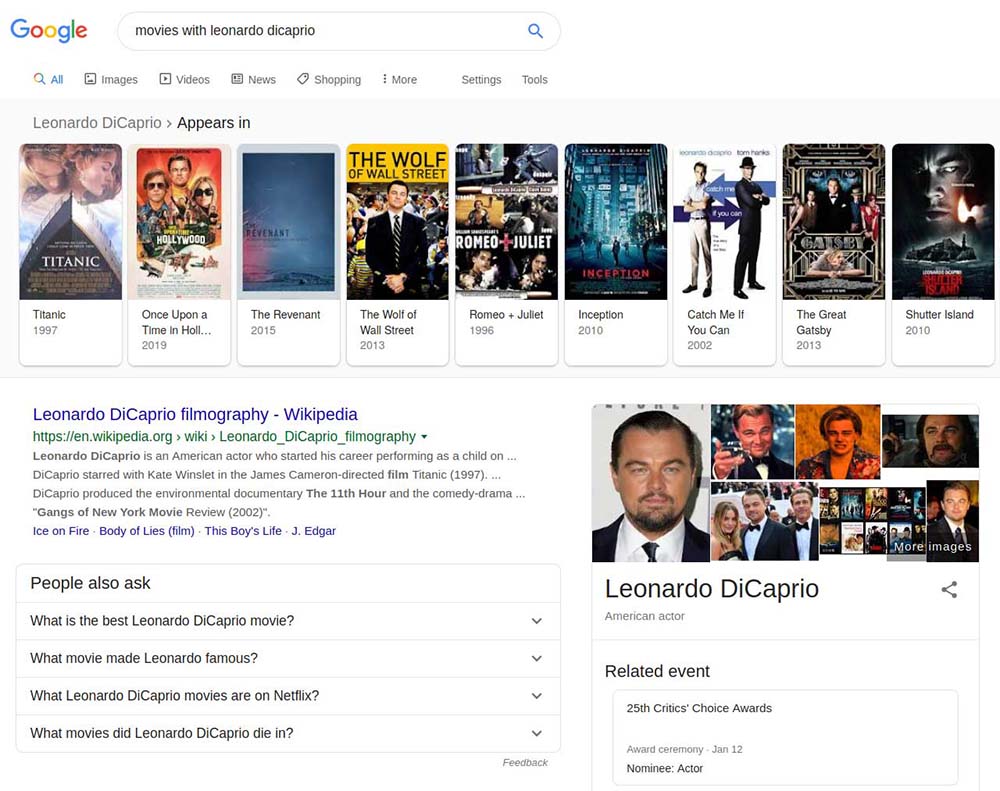
Task: Open the Wikipedia result URL dropdown arrow
Action: click(x=424, y=437)
